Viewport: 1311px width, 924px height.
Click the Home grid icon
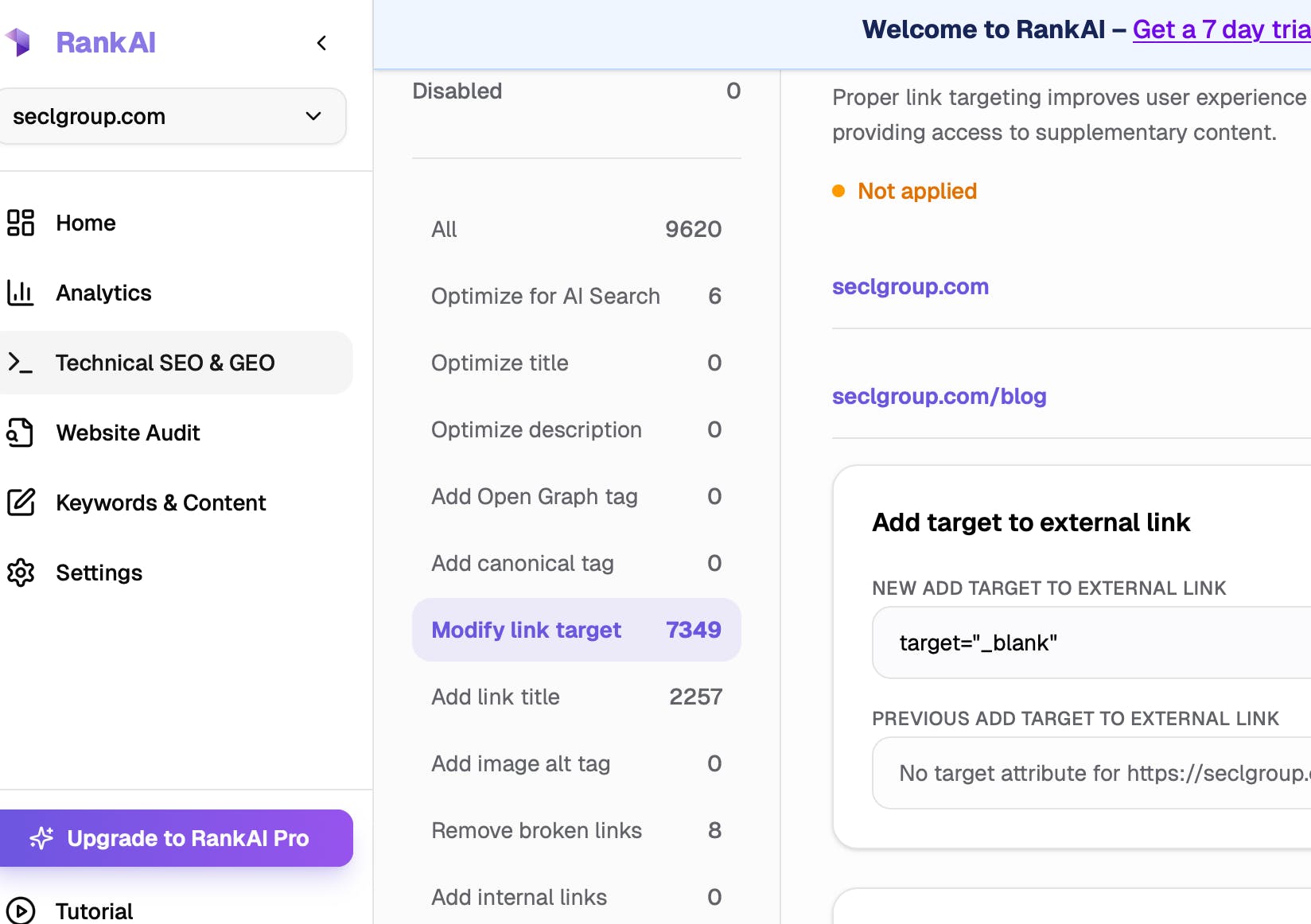pyautogui.click(x=21, y=223)
